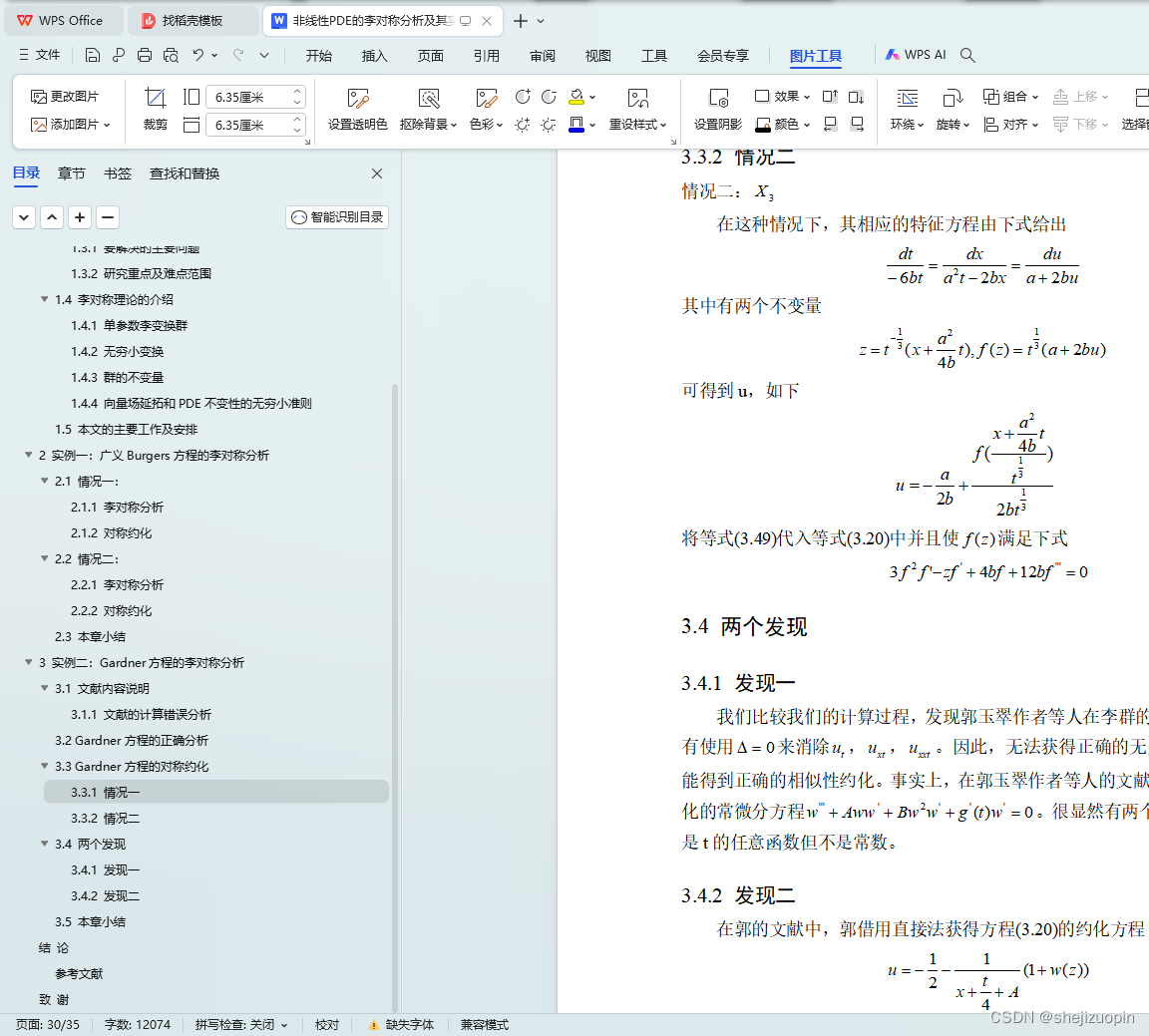The width and height of the screenshot is (1149, 1036).
Task: Decrease brightness using the sun minus icon
Action: click(x=549, y=125)
